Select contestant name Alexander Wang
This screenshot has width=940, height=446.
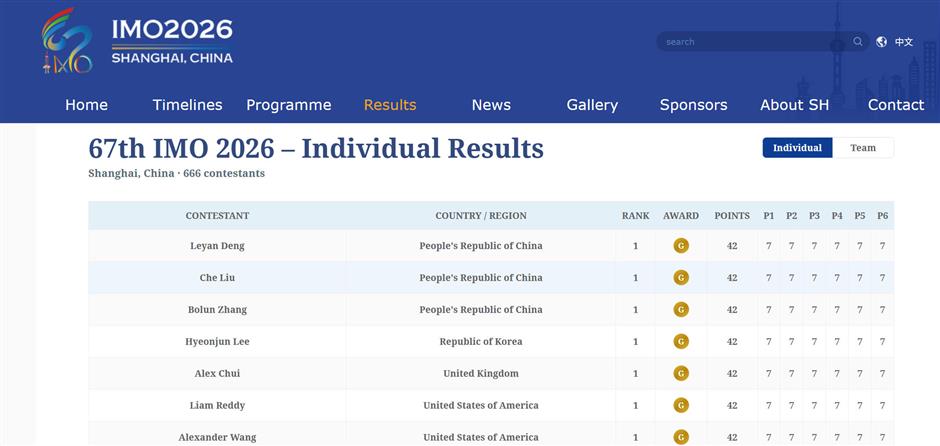pyautogui.click(x=217, y=438)
